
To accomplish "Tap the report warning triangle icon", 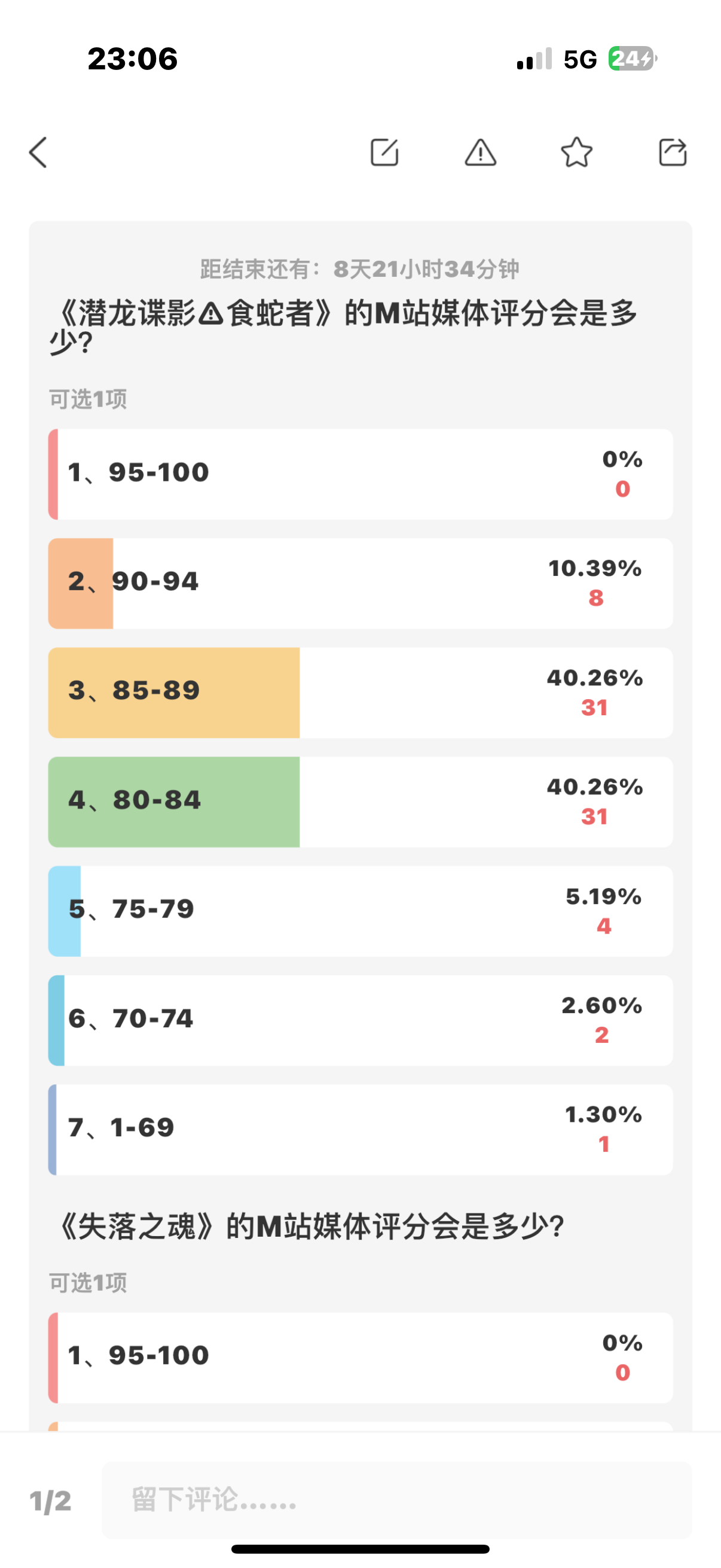I will pos(481,152).
